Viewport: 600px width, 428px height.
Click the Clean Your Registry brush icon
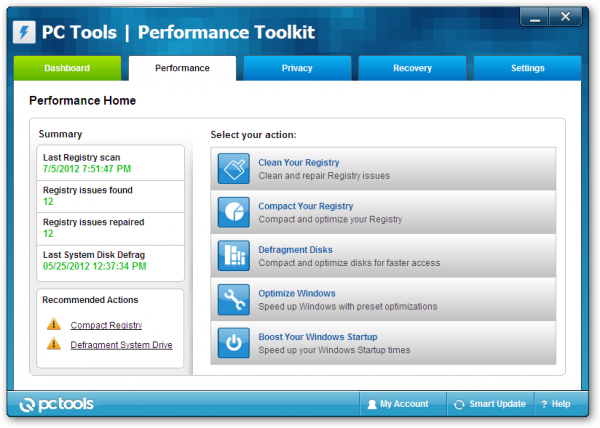[233, 169]
